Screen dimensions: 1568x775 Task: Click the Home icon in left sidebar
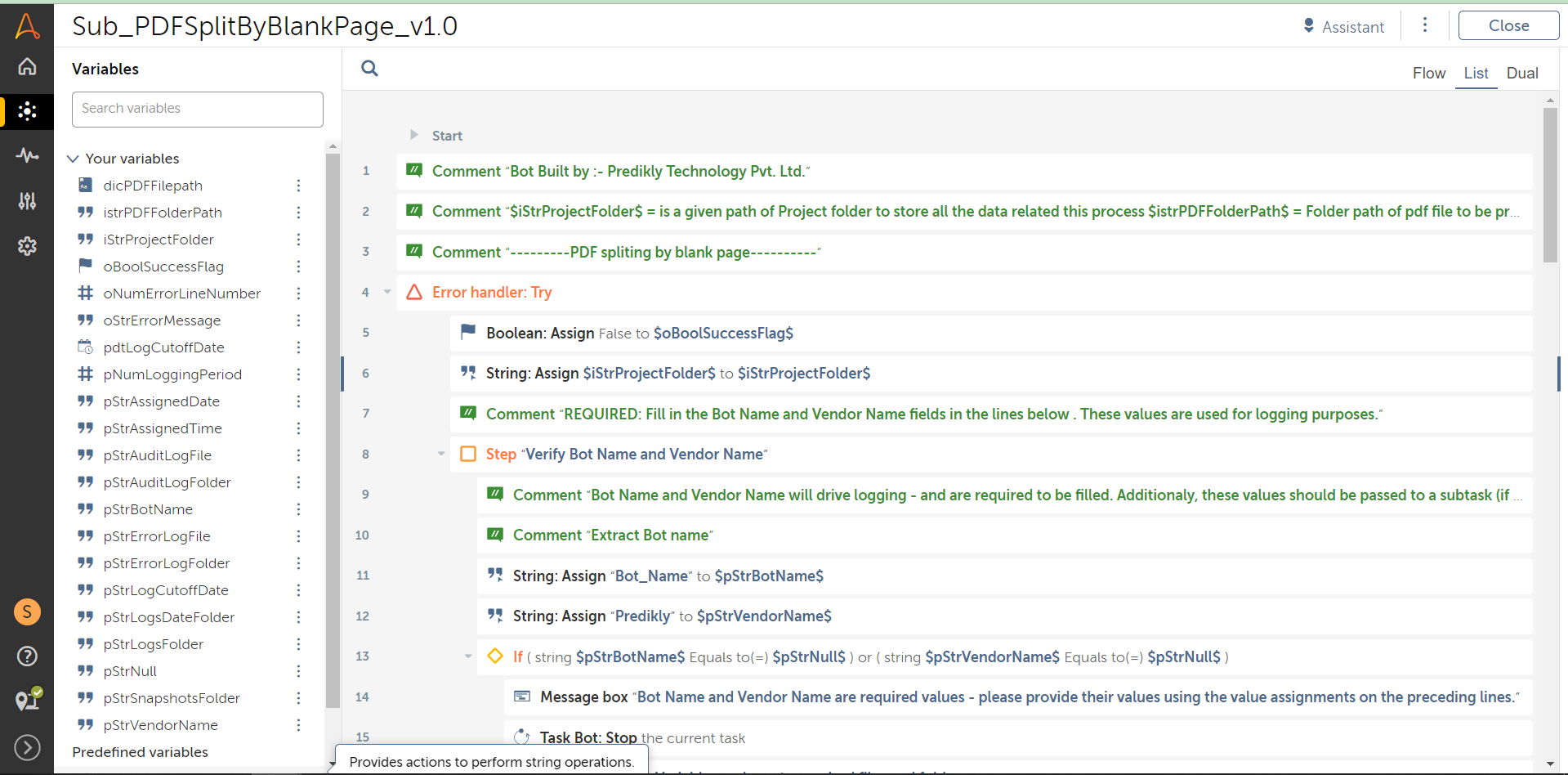click(x=27, y=66)
